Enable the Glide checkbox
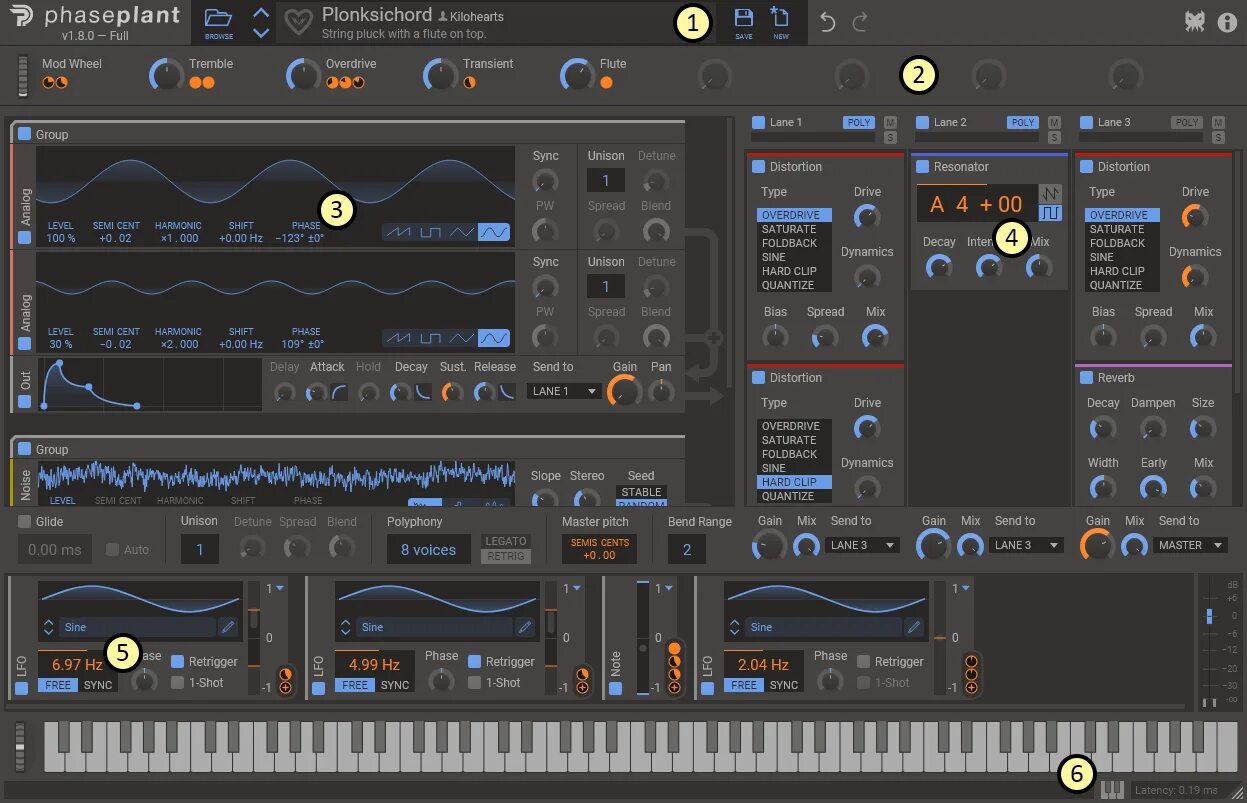 tap(24, 521)
